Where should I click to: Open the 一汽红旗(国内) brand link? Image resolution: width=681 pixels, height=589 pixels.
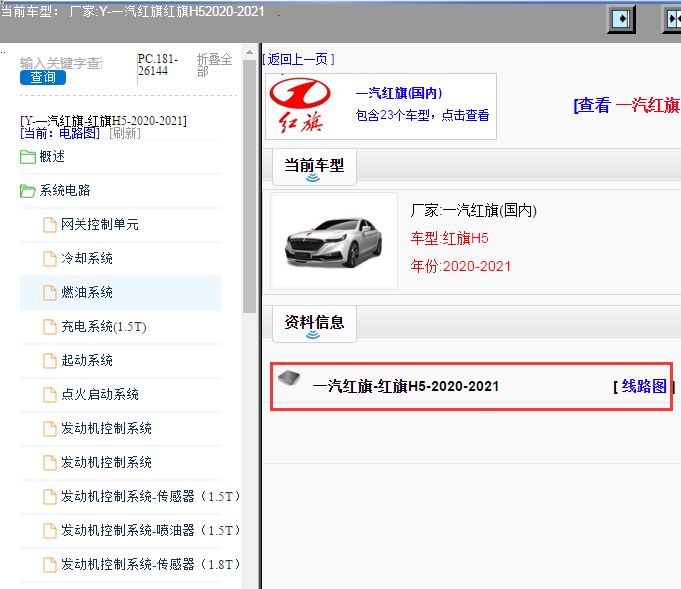pyautogui.click(x=399, y=93)
